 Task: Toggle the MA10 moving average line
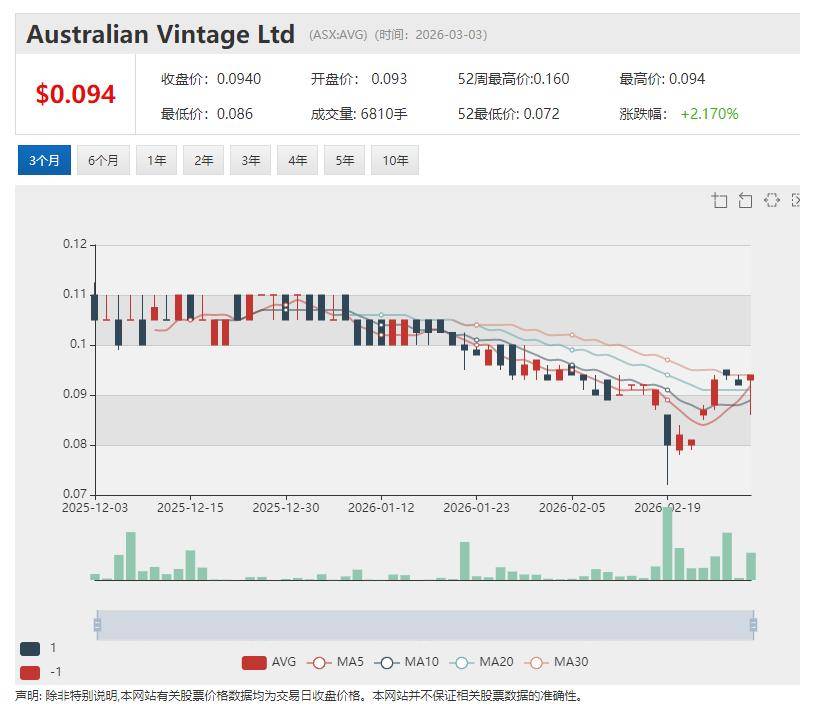click(x=406, y=662)
